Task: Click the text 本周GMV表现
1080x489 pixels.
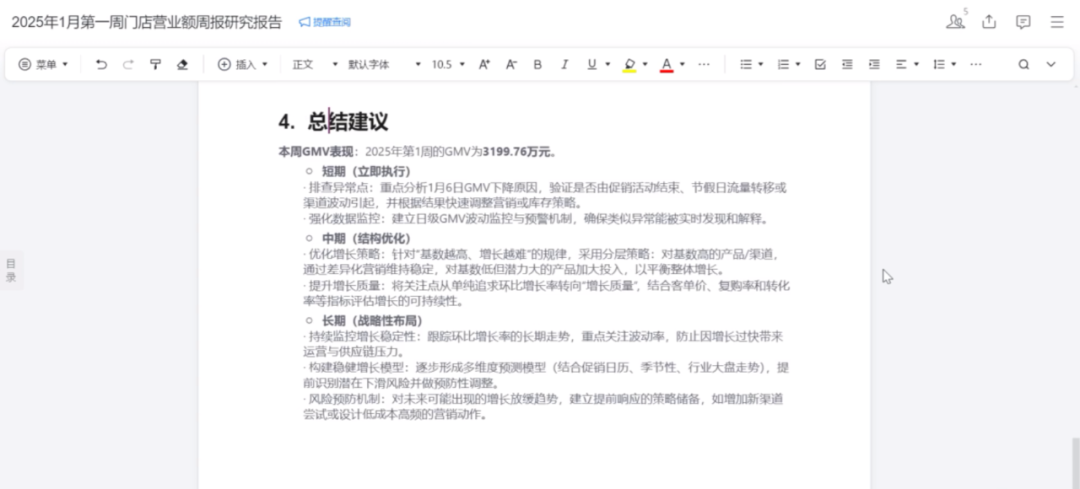Action: (315, 152)
